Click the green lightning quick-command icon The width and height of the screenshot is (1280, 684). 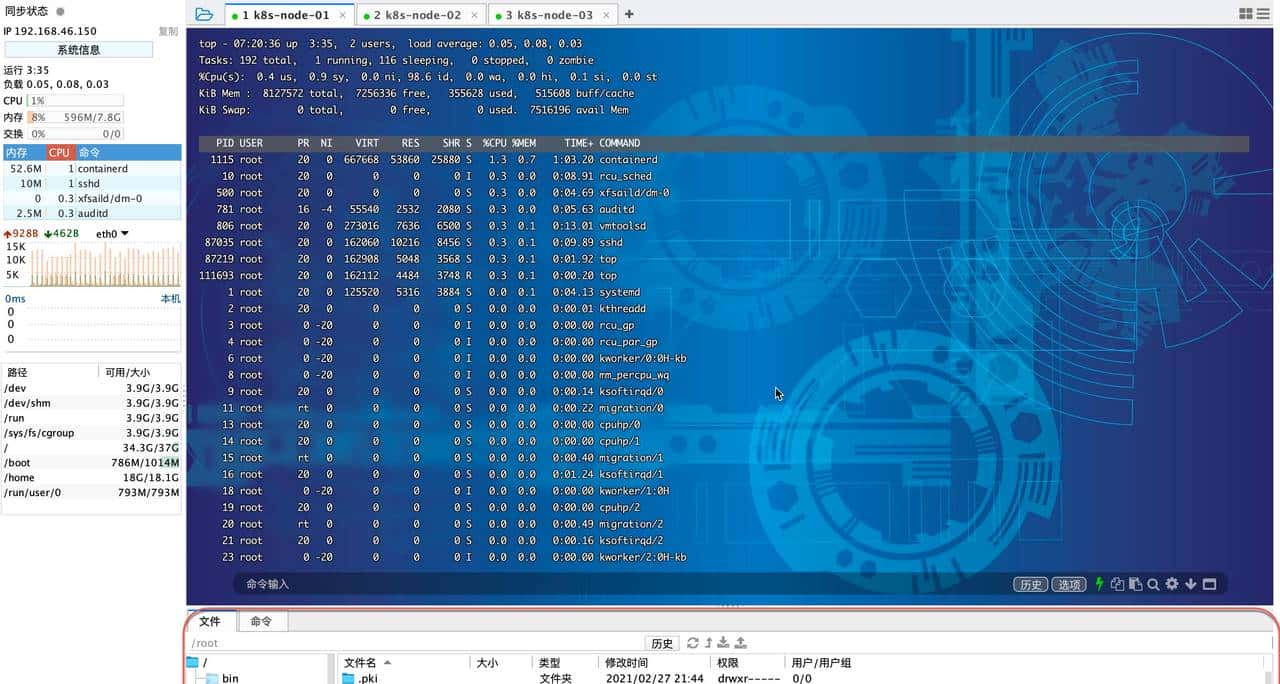pyautogui.click(x=1098, y=583)
